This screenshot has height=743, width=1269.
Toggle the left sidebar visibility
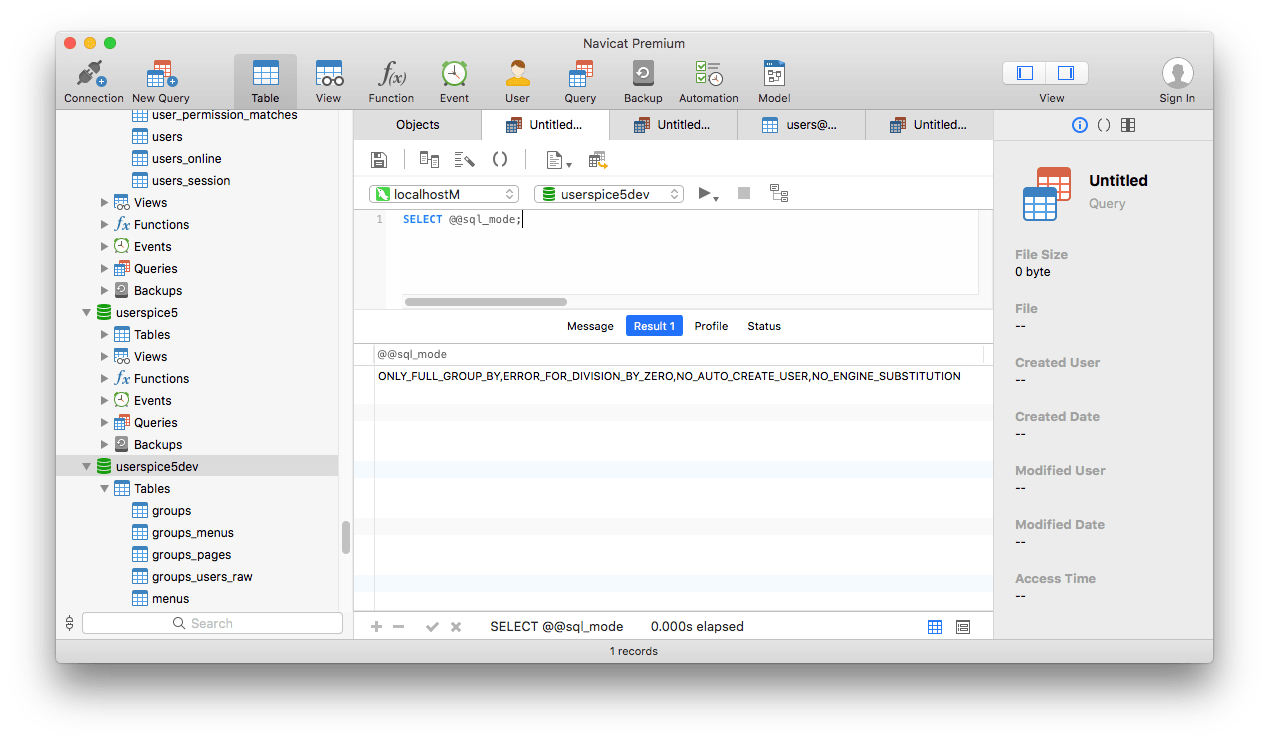[x=1024, y=73]
